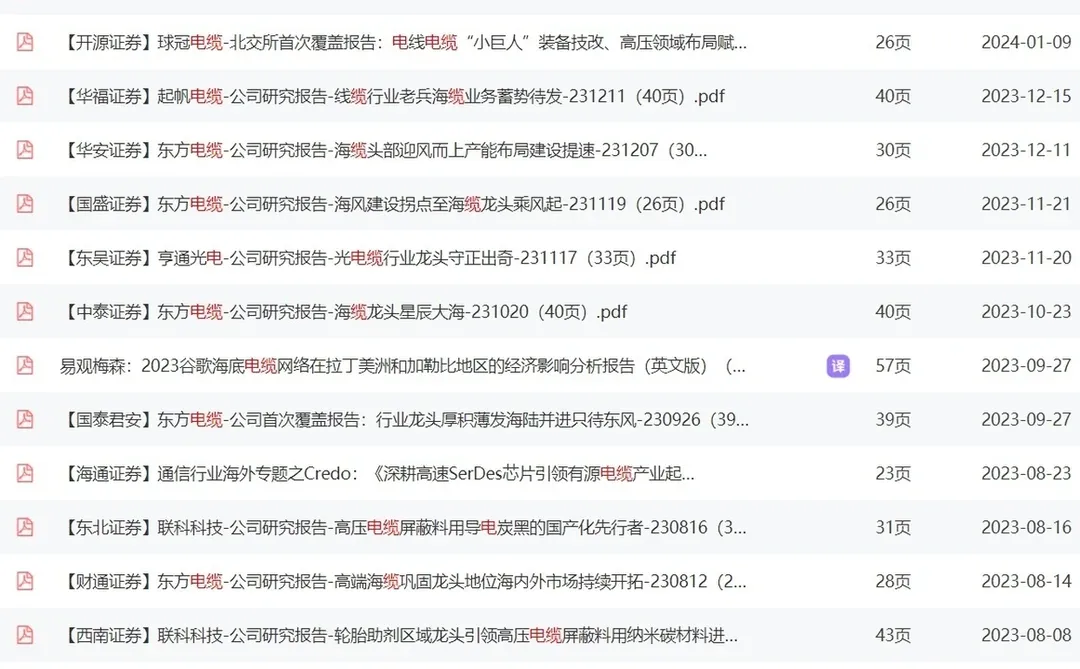The height and width of the screenshot is (669, 1080).
Task: Click 30页 in the 华安证券 row
Action: point(893,150)
